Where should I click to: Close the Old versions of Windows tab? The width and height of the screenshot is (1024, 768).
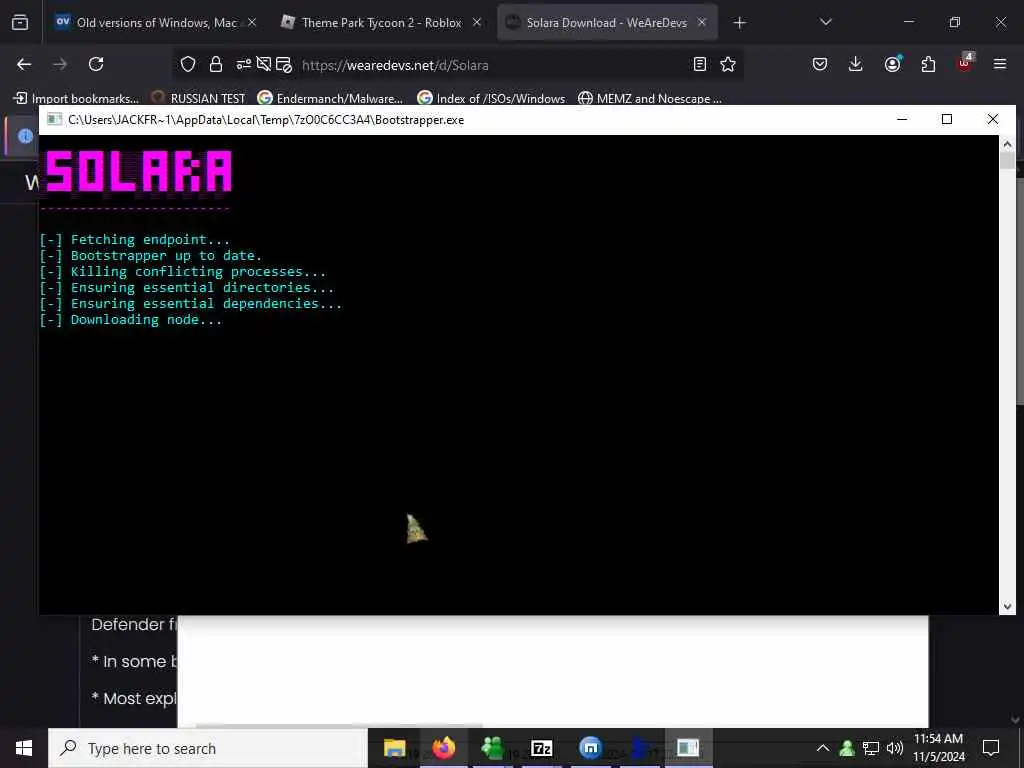click(x=252, y=22)
